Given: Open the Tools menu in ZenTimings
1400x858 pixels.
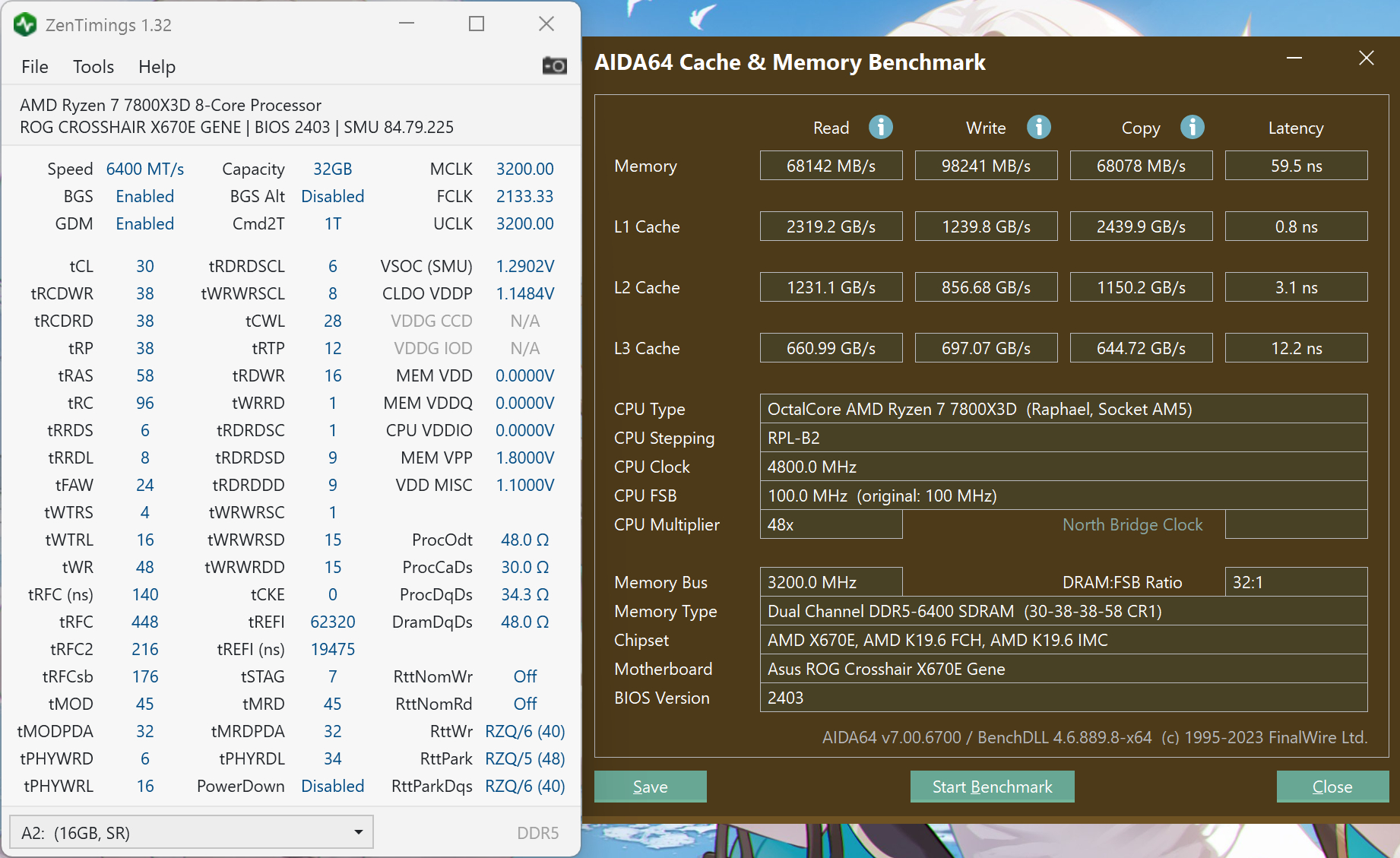Looking at the screenshot, I should point(93,67).
